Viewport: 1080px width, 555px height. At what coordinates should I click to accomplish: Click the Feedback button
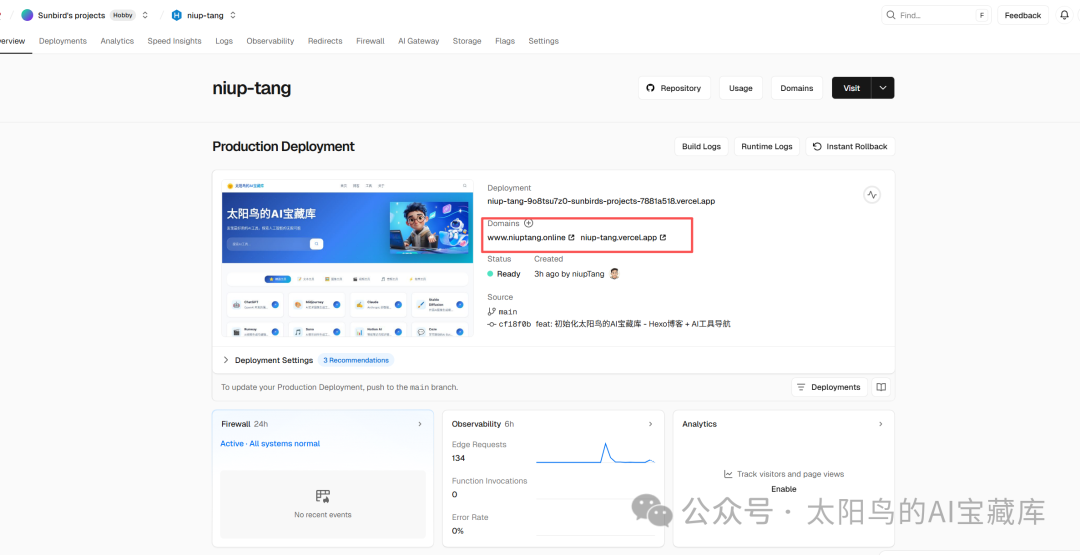[1023, 15]
